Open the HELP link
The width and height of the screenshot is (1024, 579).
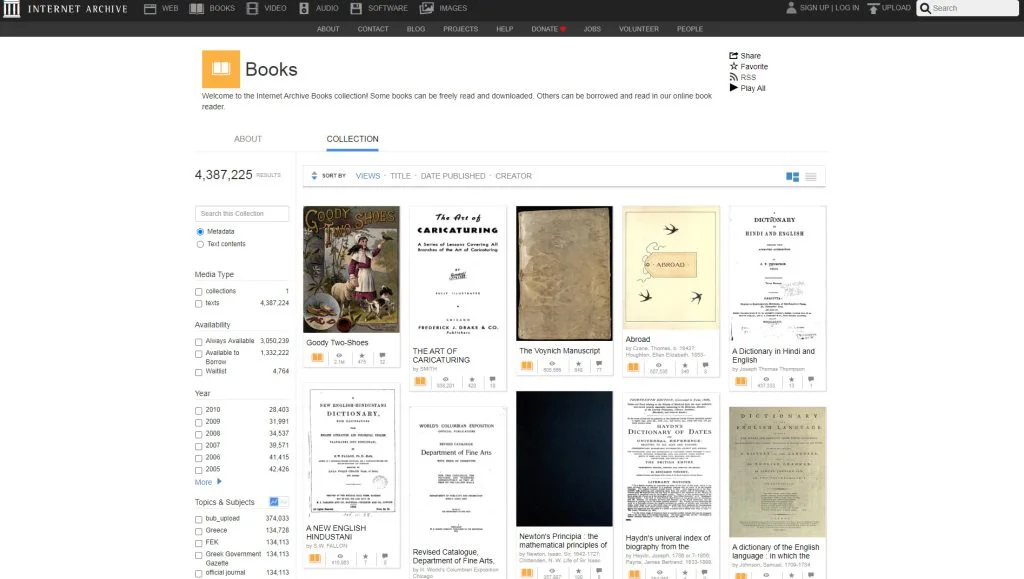(x=504, y=29)
